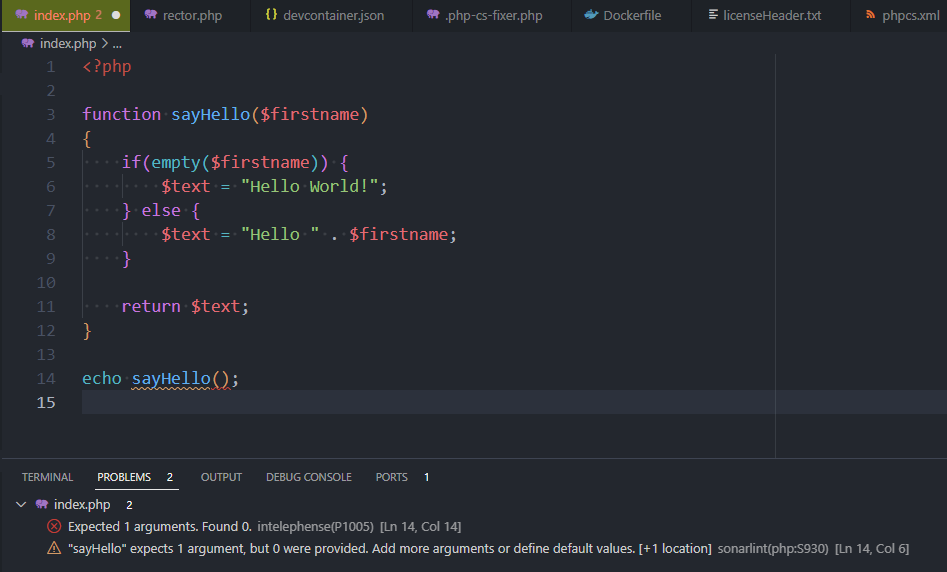This screenshot has width=947, height=572.
Task: Click the PHP elephant icon on rector.php tab
Action: pos(150,14)
